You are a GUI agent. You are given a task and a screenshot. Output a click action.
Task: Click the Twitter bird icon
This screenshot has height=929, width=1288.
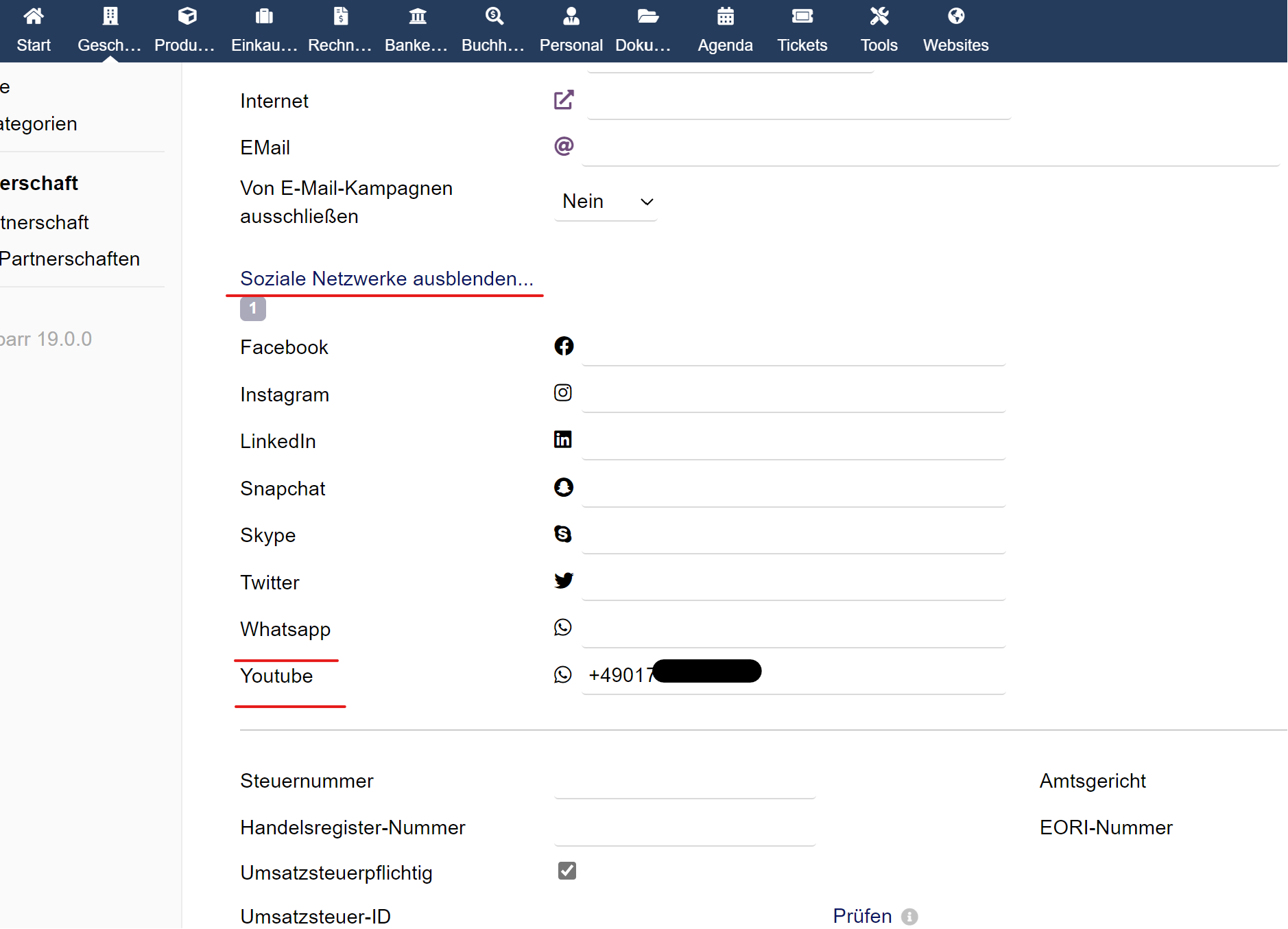563,581
